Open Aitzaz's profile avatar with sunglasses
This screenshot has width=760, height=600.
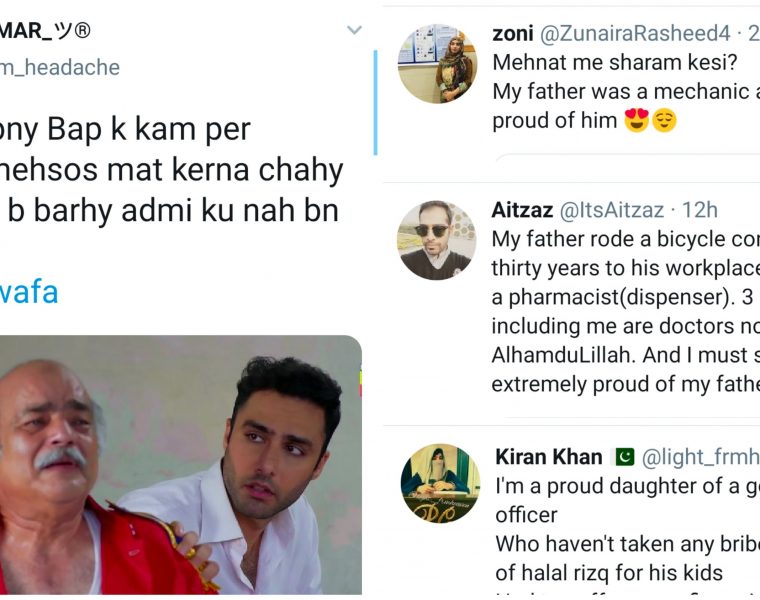click(x=437, y=240)
